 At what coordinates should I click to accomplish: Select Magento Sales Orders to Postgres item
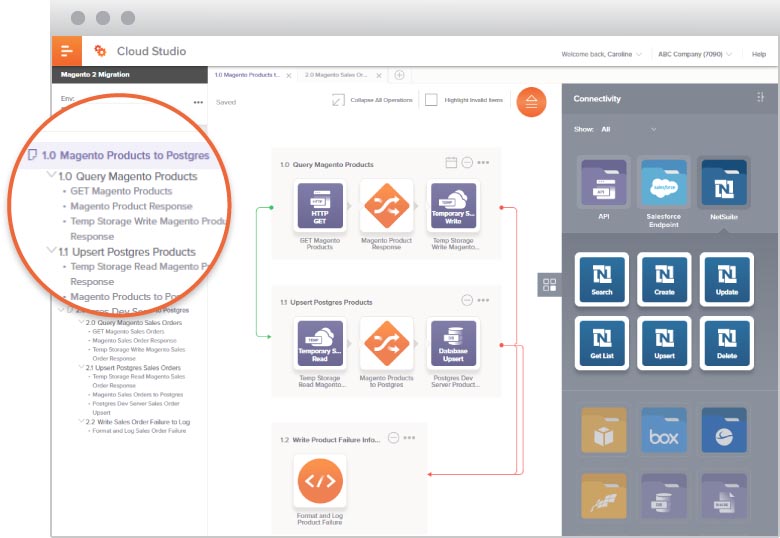[138, 394]
